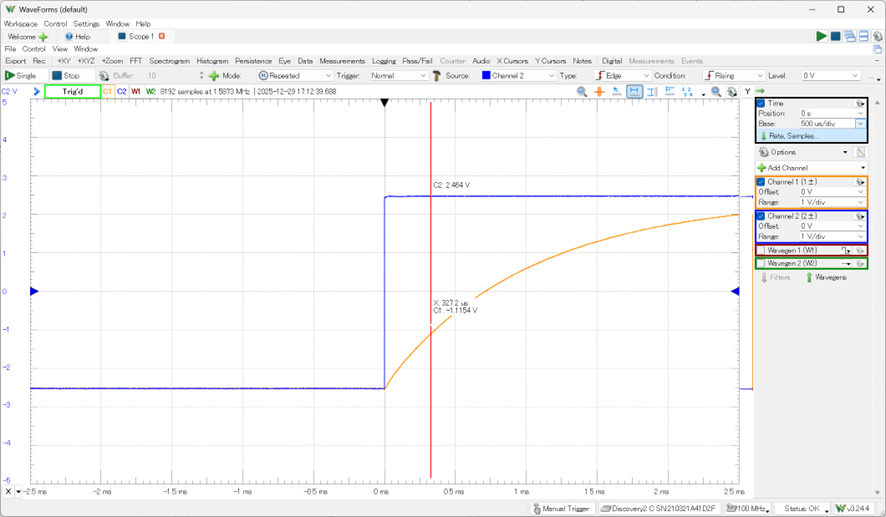
Task: Click the magnifier zoom icon above plot
Action: coord(582,91)
